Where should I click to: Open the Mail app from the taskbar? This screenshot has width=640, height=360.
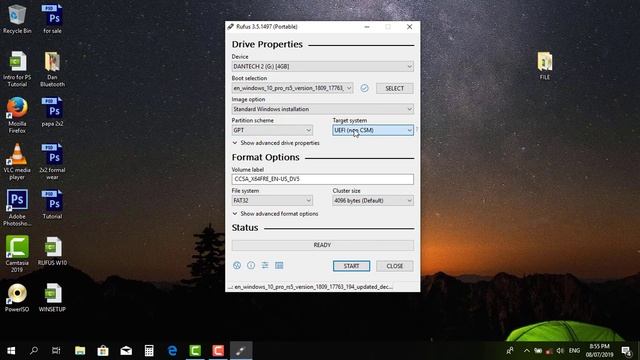point(126,350)
